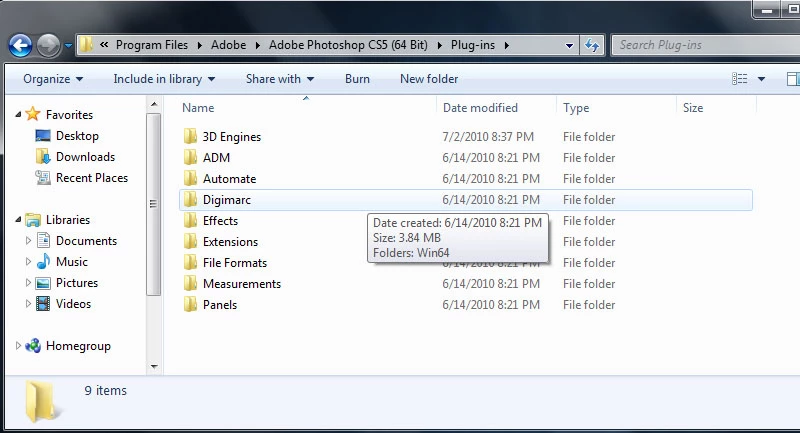
Task: Open Desktop in Favorites
Action: pos(77,136)
